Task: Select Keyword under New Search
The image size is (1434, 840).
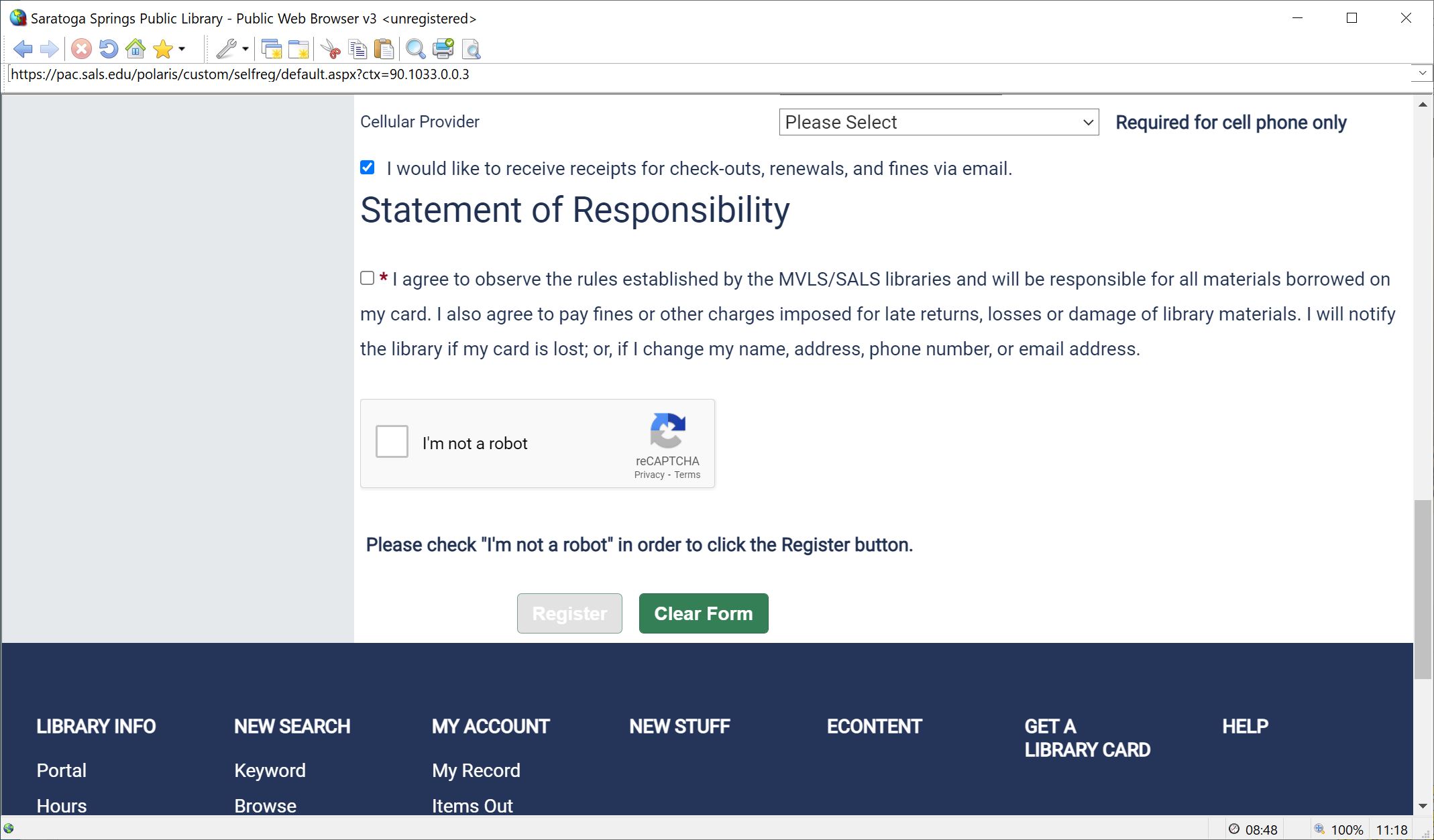Action: 270,770
